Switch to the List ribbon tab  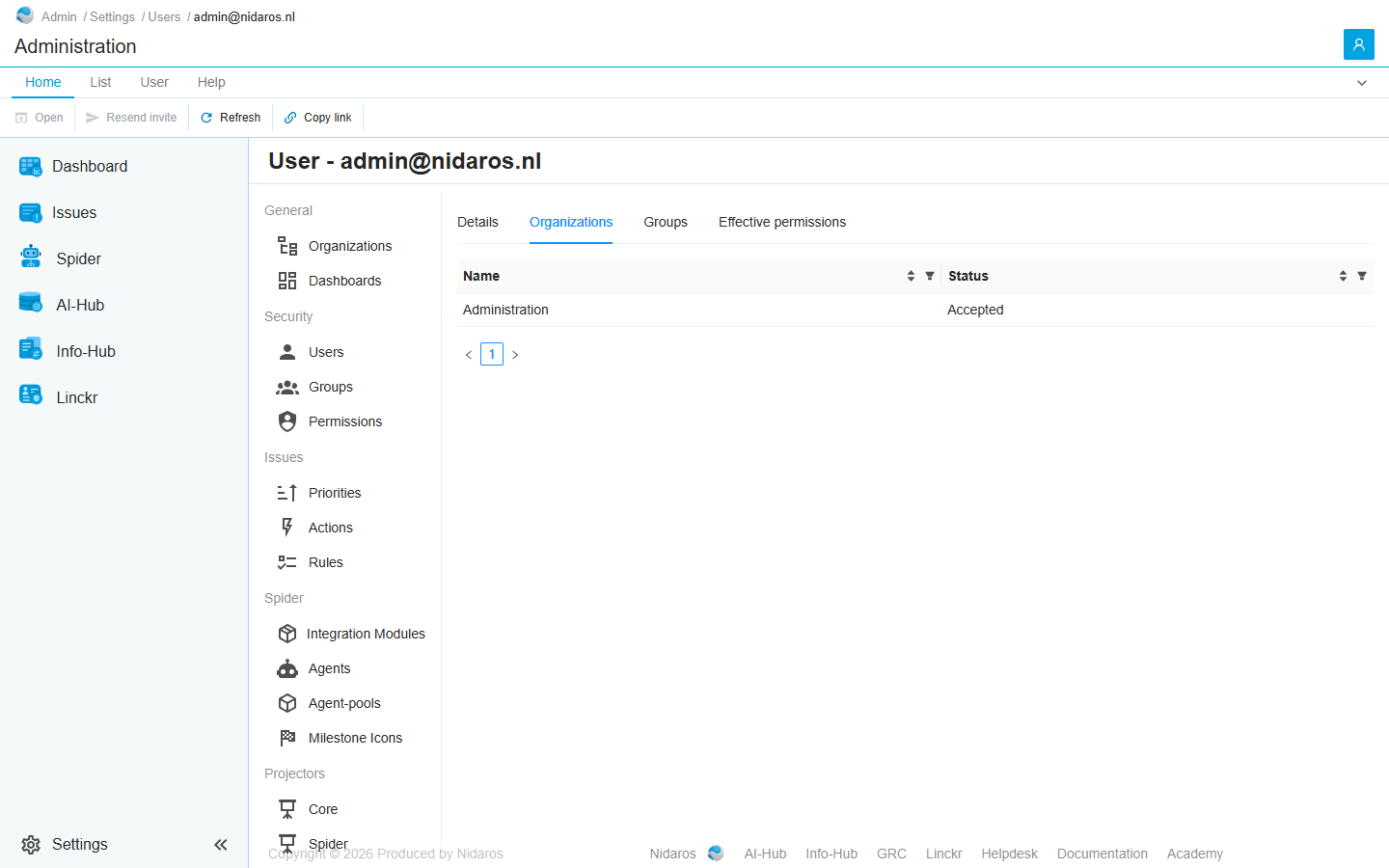point(100,82)
